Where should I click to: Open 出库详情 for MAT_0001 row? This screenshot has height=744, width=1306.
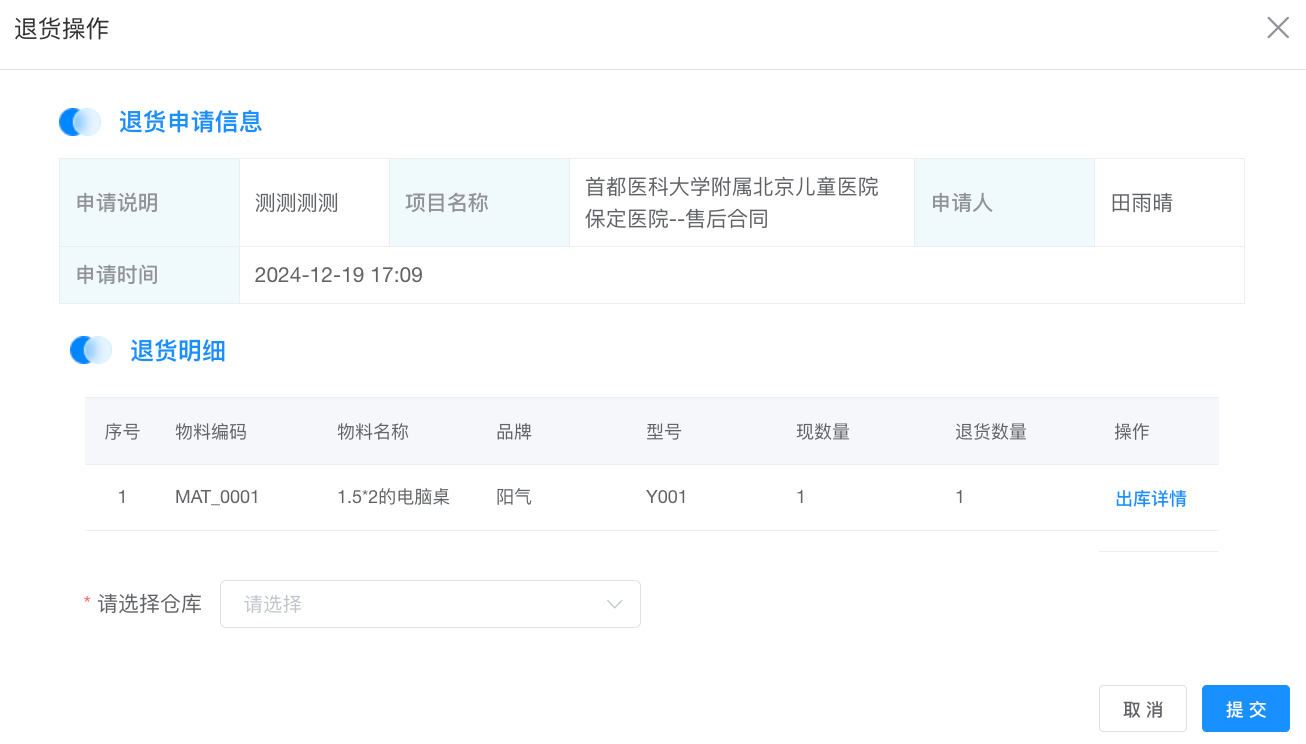tap(1150, 498)
